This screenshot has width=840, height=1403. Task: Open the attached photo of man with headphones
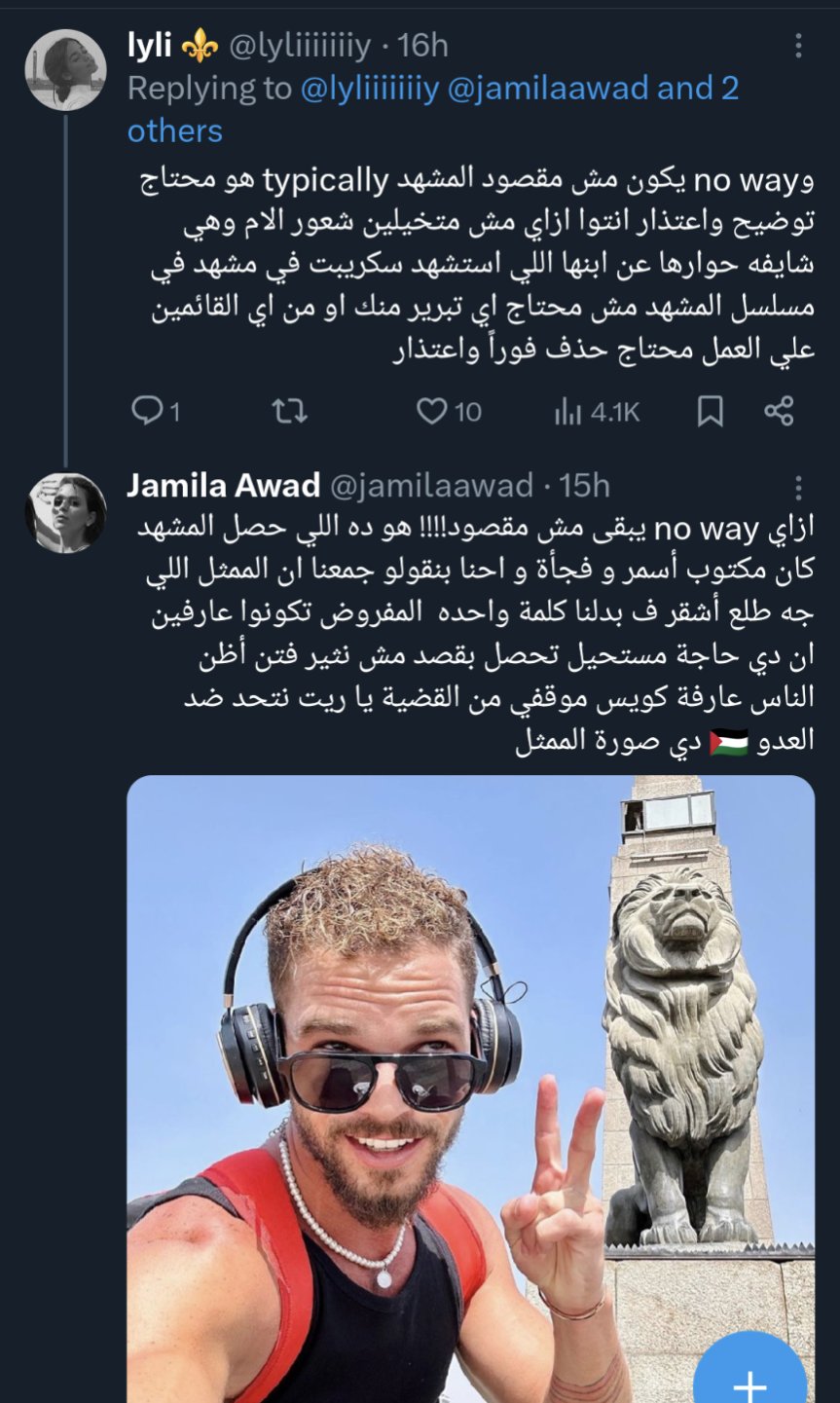coord(471,1089)
